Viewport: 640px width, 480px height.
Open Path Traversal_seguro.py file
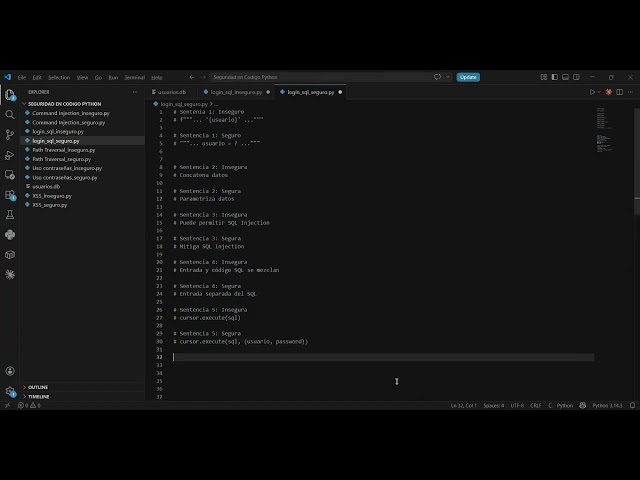point(62,159)
